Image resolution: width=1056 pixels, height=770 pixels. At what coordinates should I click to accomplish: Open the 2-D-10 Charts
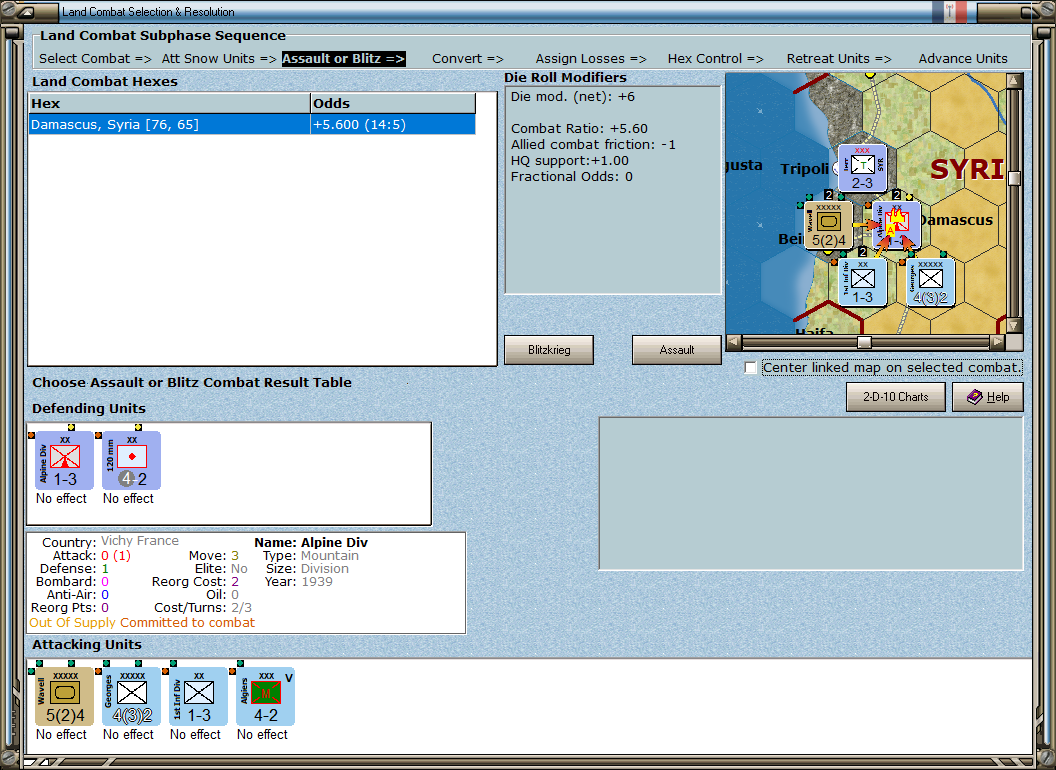point(896,397)
